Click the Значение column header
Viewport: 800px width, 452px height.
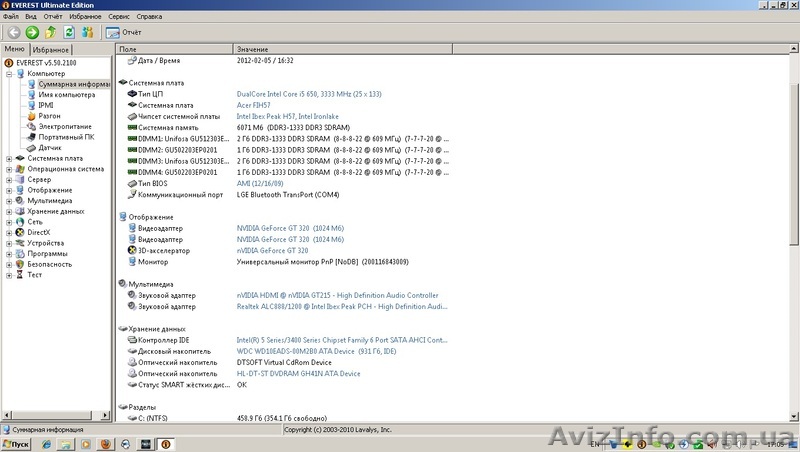[x=343, y=49]
